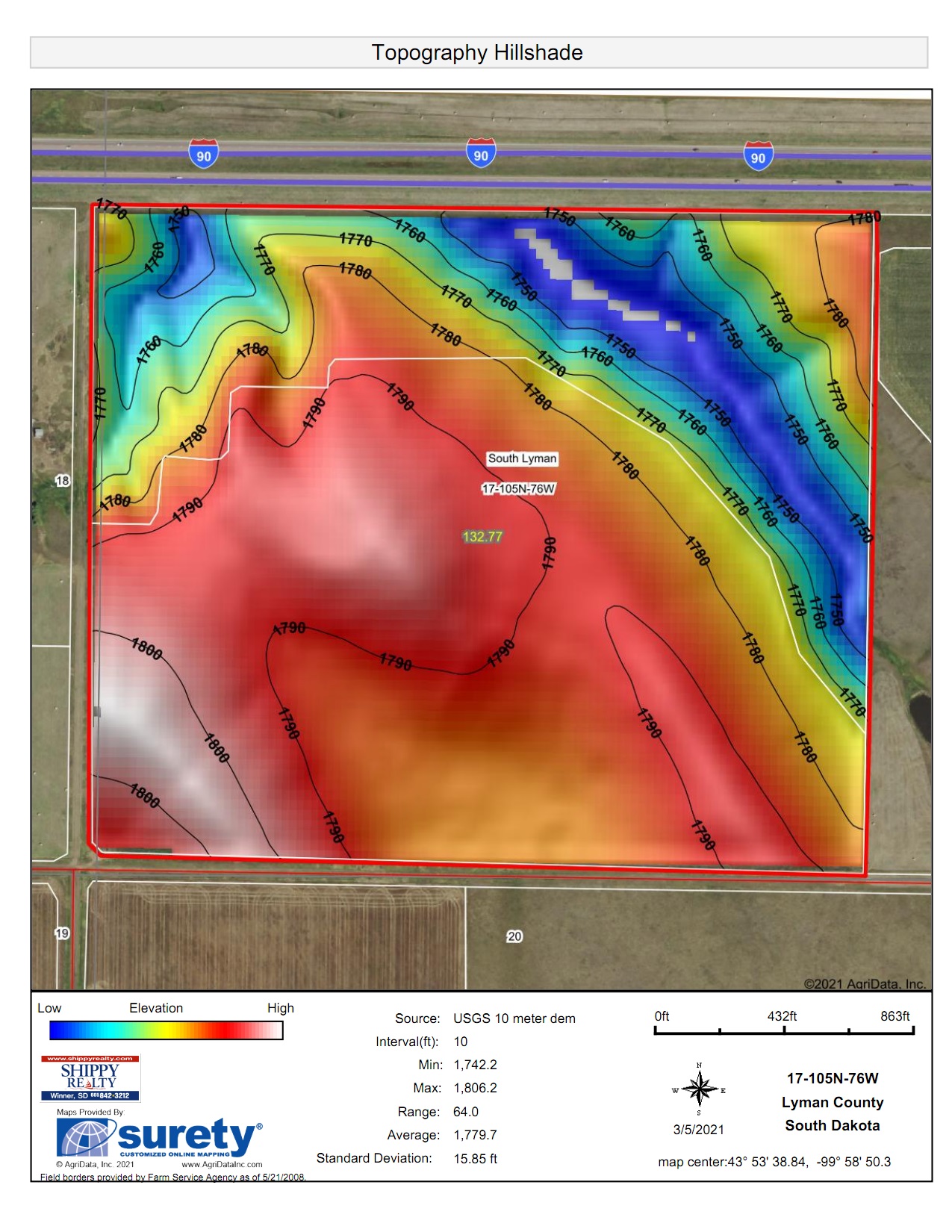This screenshot has width=952, height=1232.
Task: Select the section 19 map marker
Action: pos(62,933)
